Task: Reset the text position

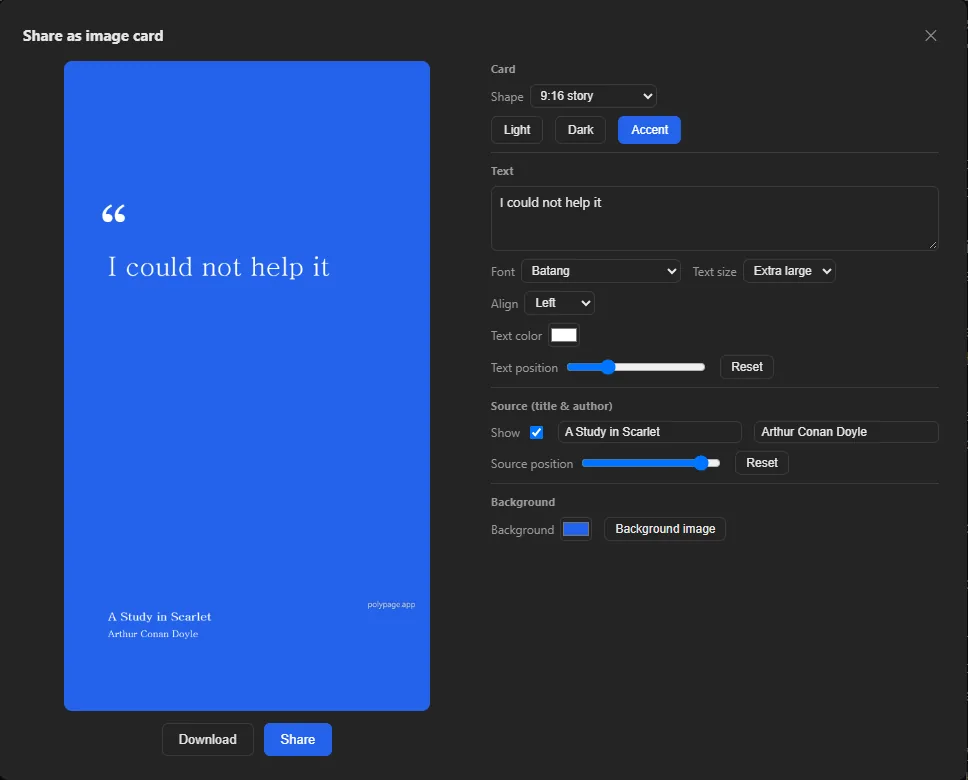Action: [747, 367]
